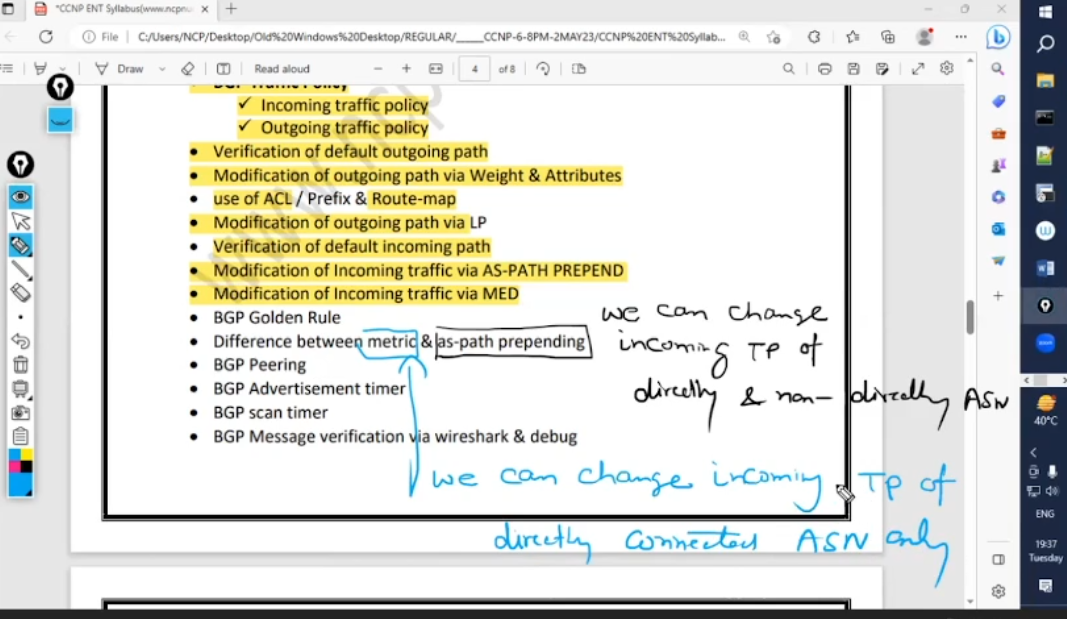
Task: Enter full screen mode for PDF
Action: (x=918, y=69)
